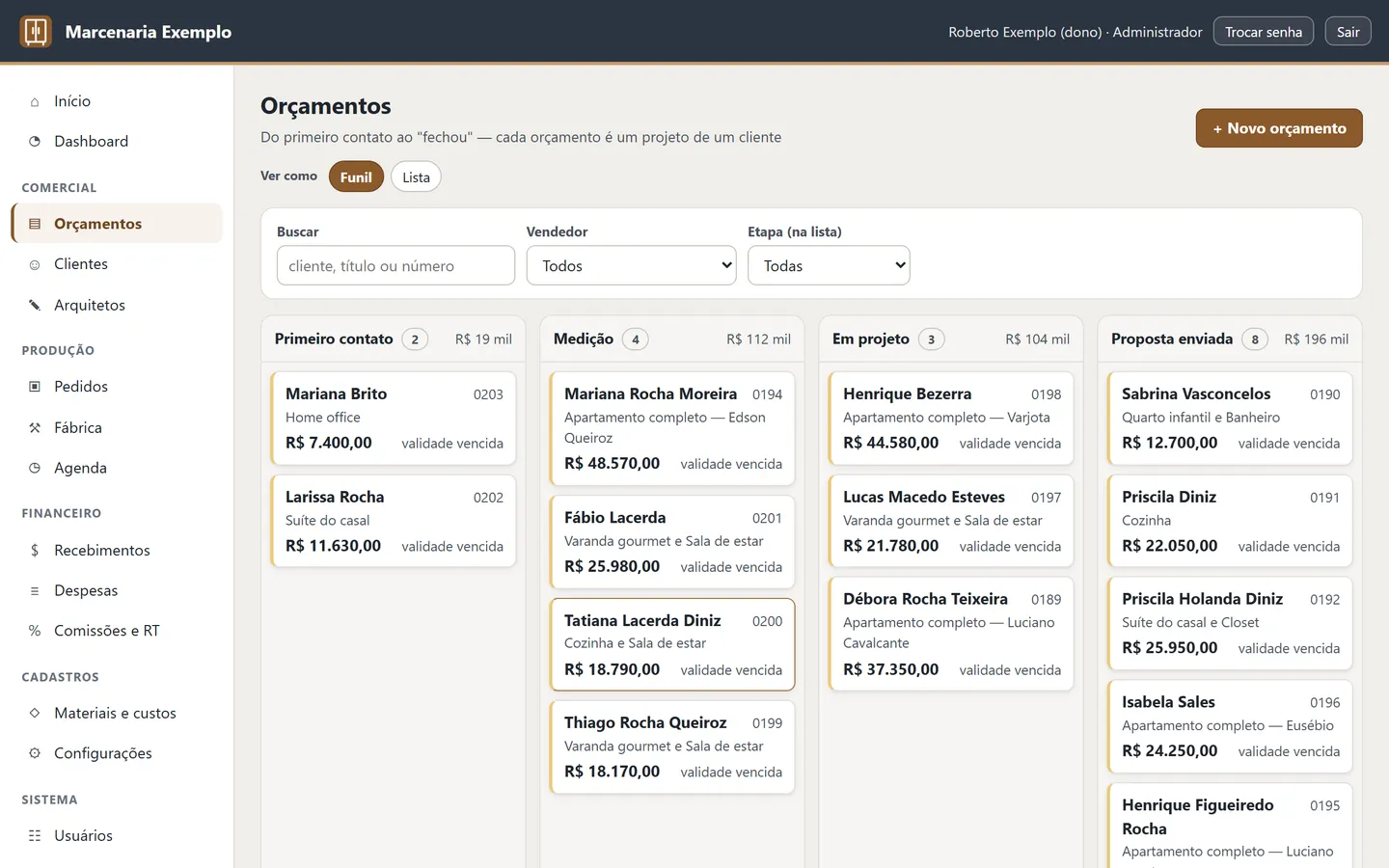Viewport: 1389px width, 868px height.
Task: Click the Fábrica tools icon
Action: (35, 428)
